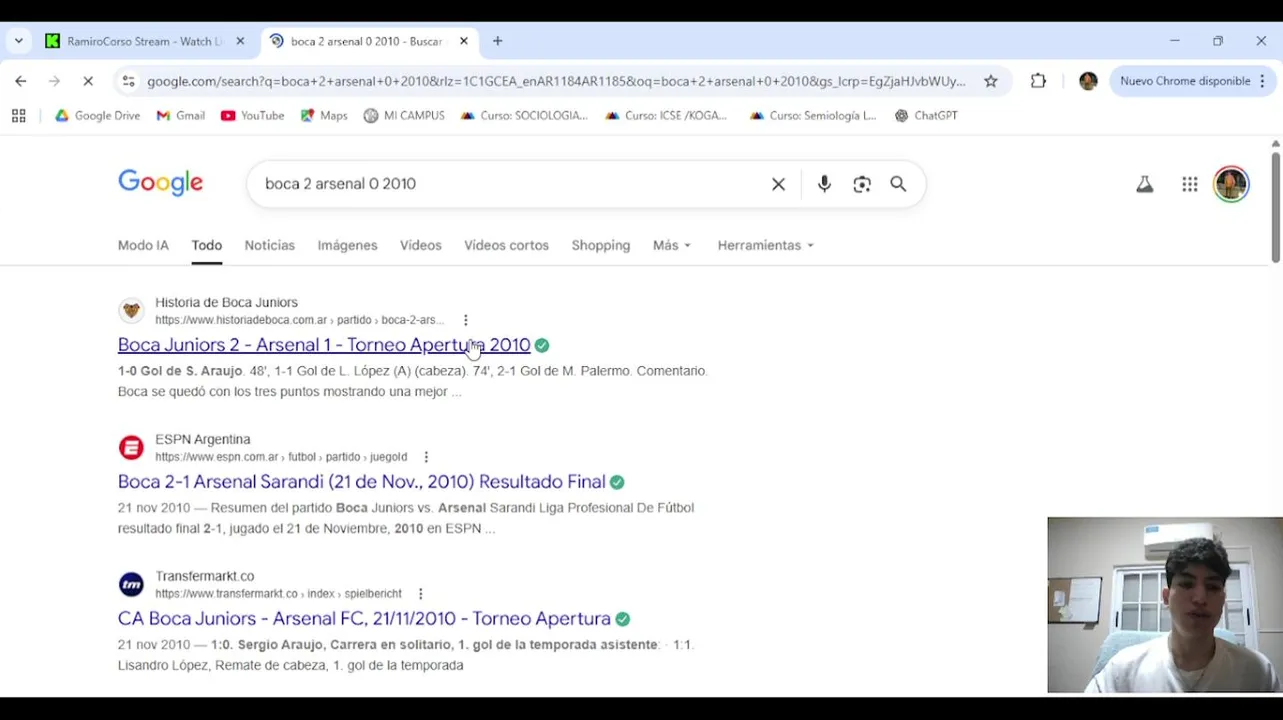Open options menu for historiadeboca result
The width and height of the screenshot is (1283, 720).
coord(465,320)
